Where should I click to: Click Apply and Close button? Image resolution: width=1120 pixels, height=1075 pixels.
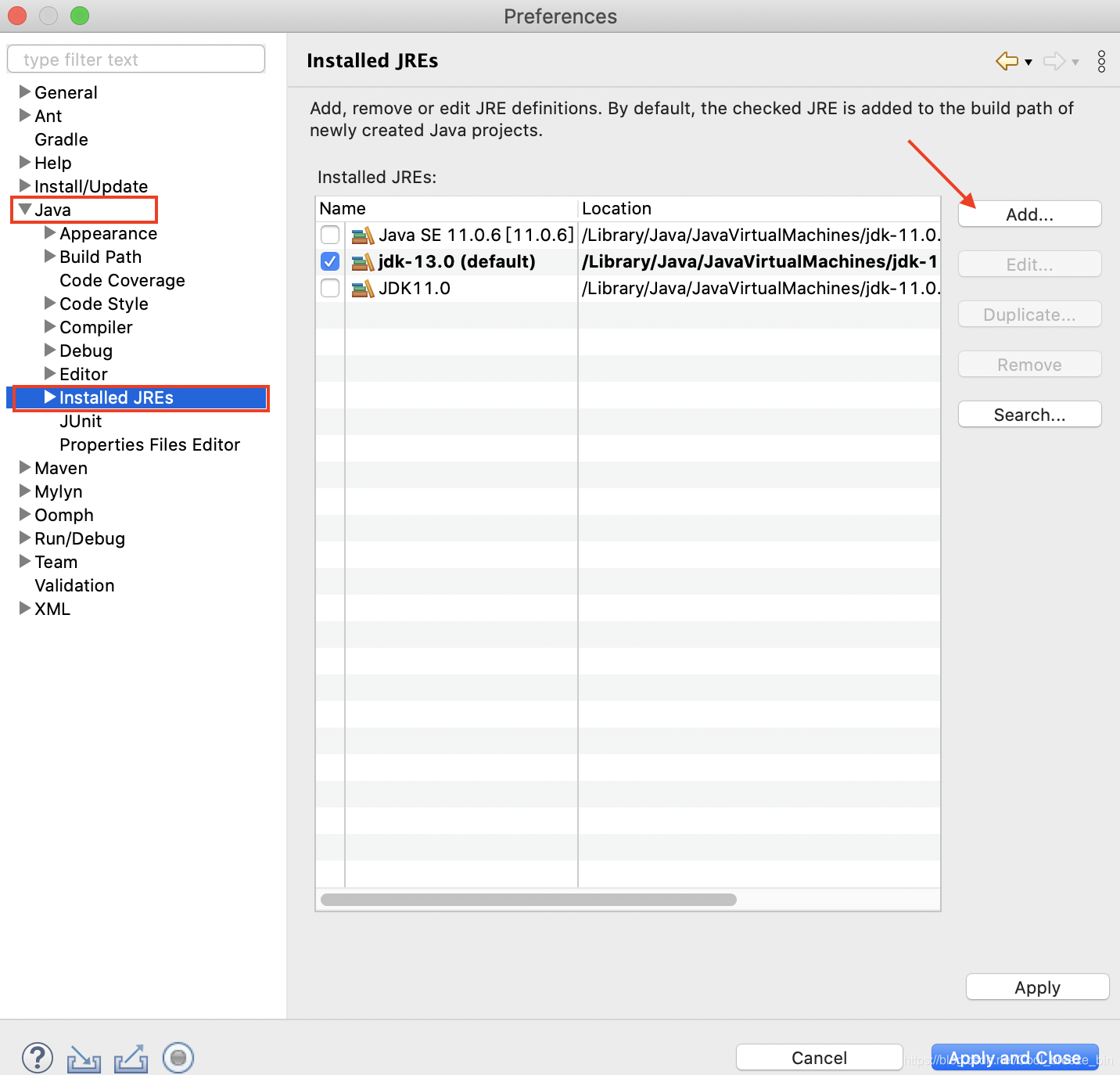(1014, 1058)
